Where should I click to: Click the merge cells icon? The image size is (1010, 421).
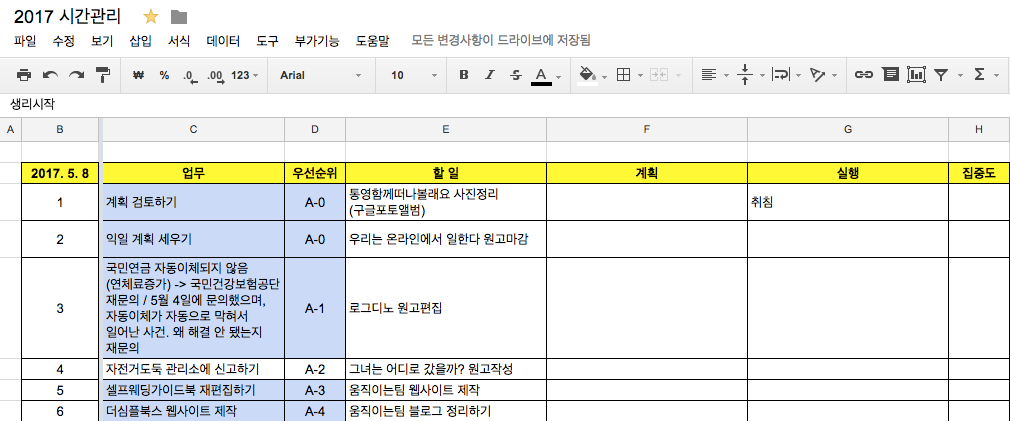pyautogui.click(x=658, y=75)
